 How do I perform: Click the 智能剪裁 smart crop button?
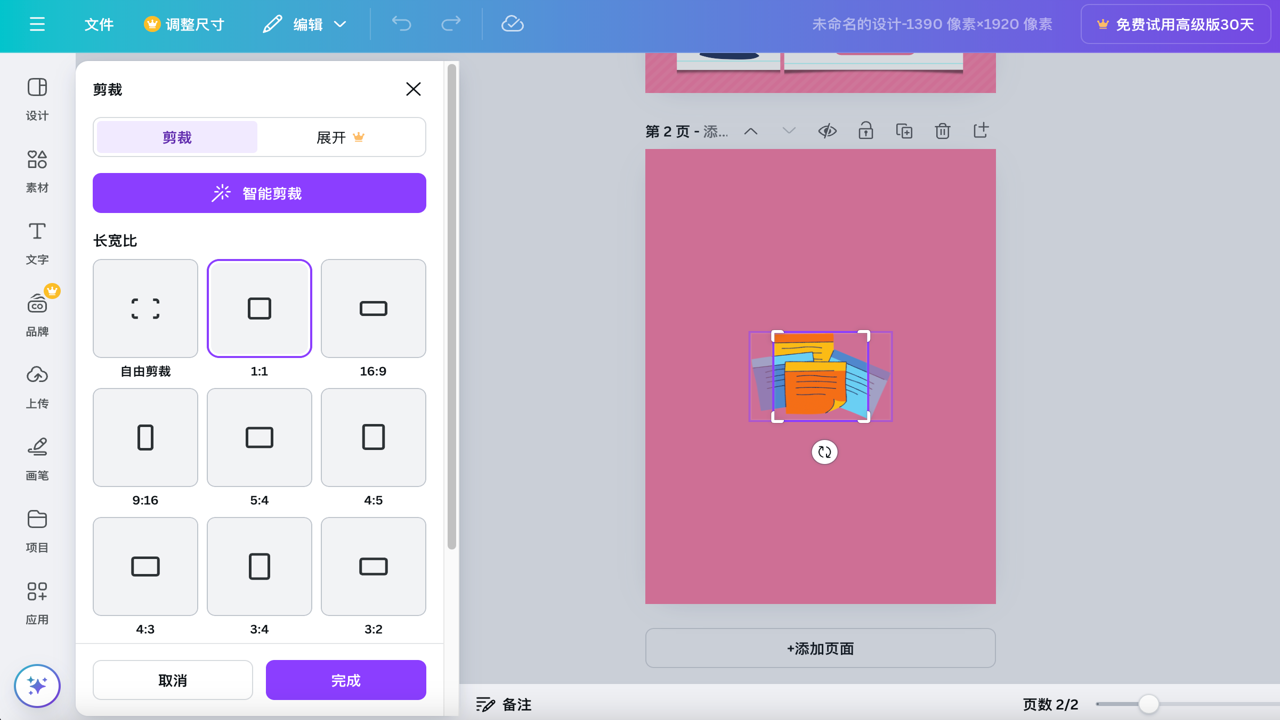pyautogui.click(x=259, y=193)
